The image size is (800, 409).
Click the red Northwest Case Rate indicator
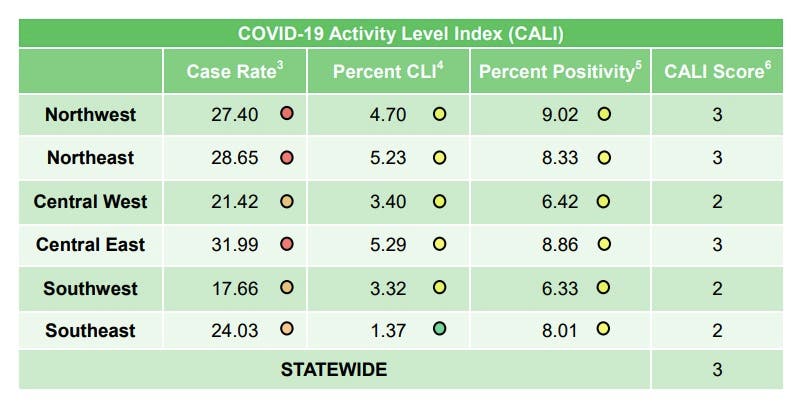287,115
